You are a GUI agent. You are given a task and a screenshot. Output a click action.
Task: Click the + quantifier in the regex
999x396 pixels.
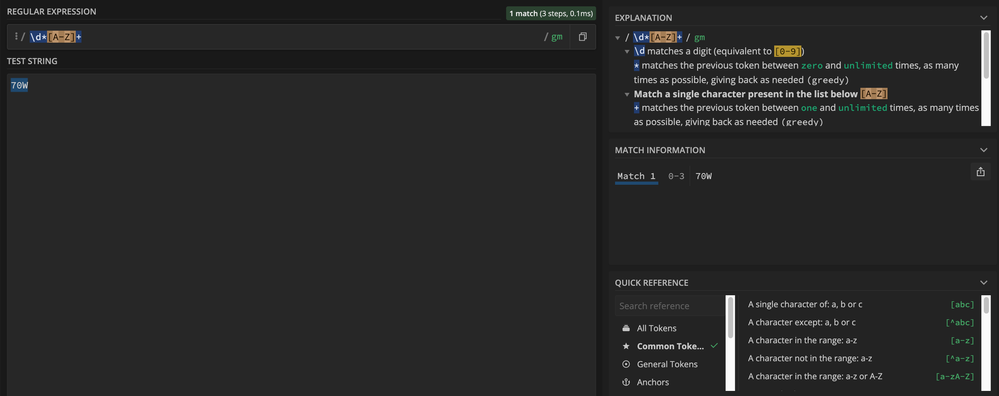[x=78, y=37]
